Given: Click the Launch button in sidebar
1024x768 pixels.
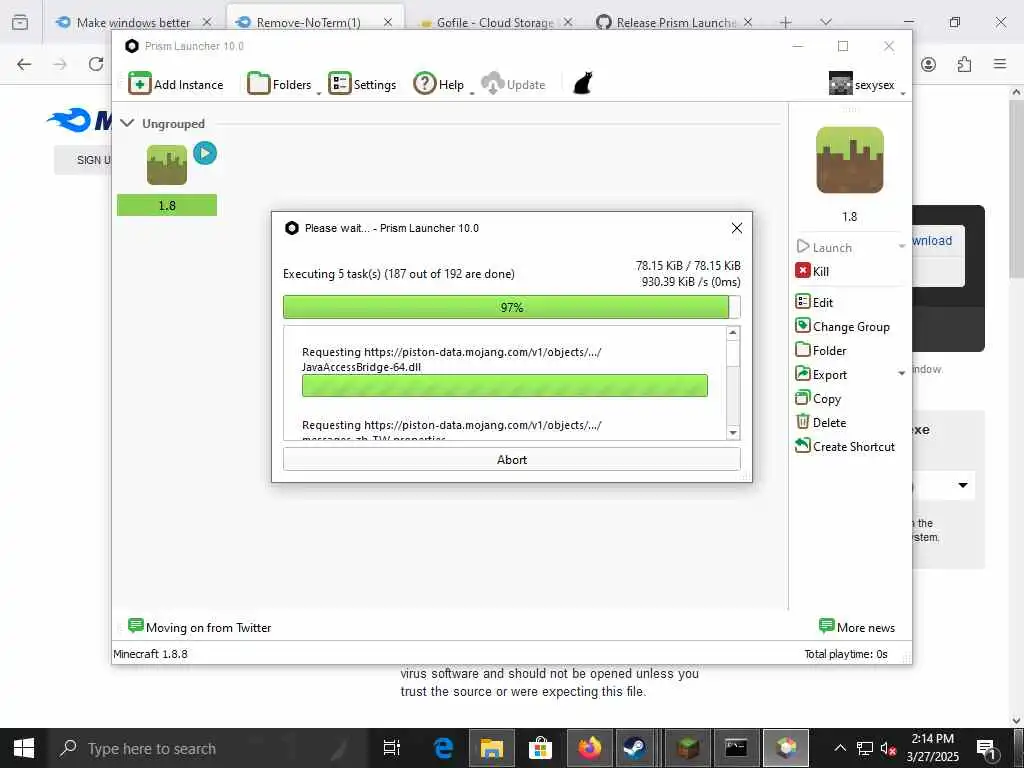Looking at the screenshot, I should tap(825, 248).
